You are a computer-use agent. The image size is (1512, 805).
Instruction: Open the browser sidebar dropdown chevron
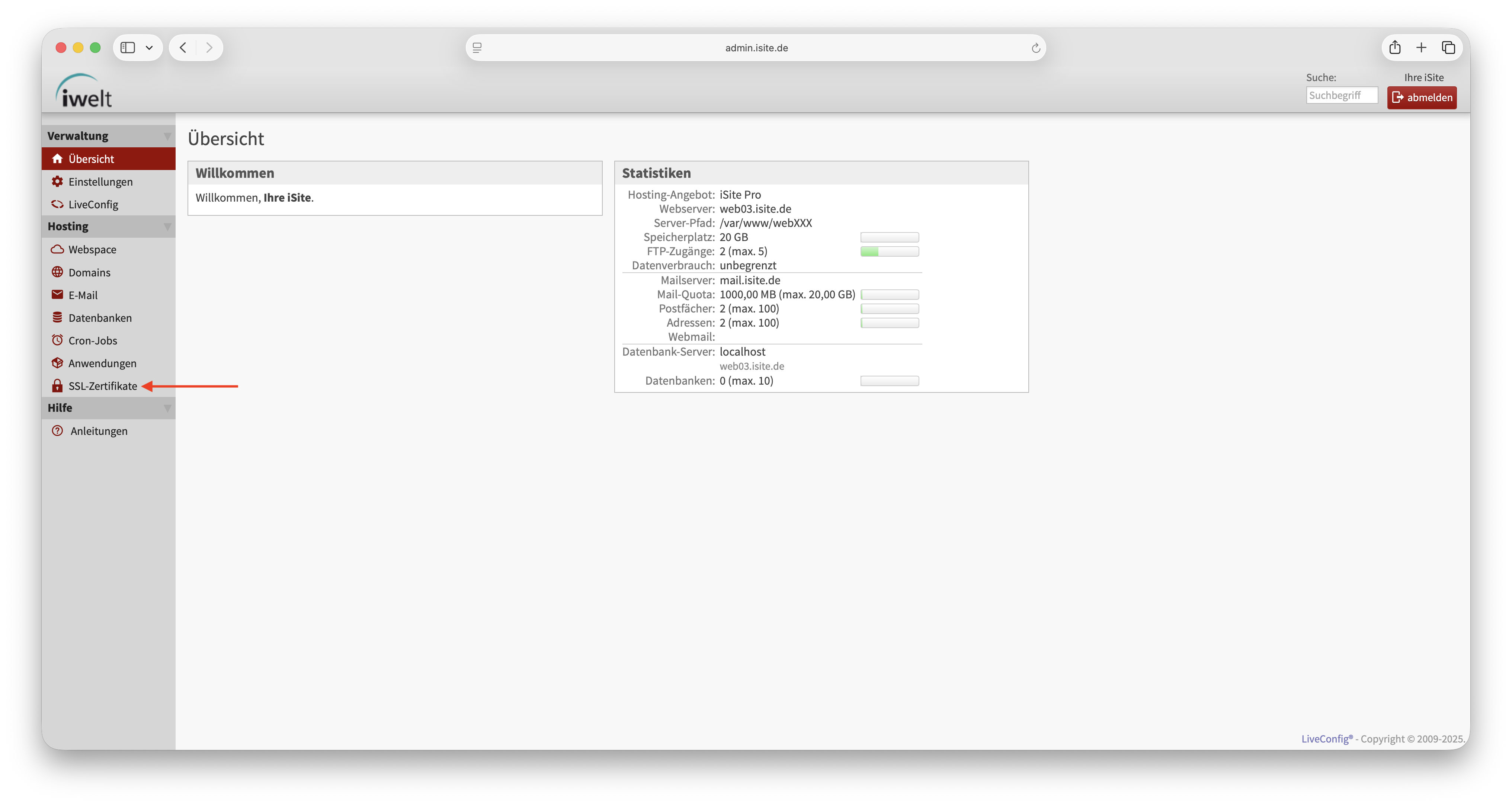tap(149, 48)
